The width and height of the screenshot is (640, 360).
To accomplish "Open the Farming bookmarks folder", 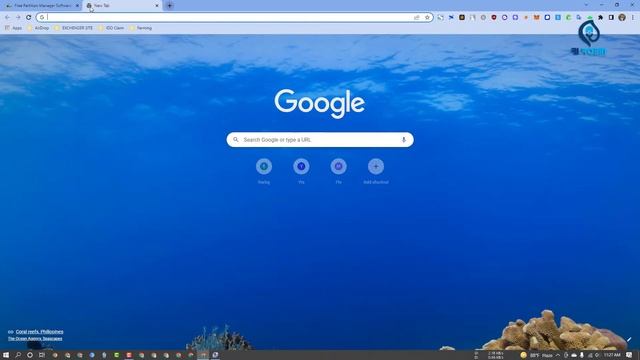I will coord(141,28).
